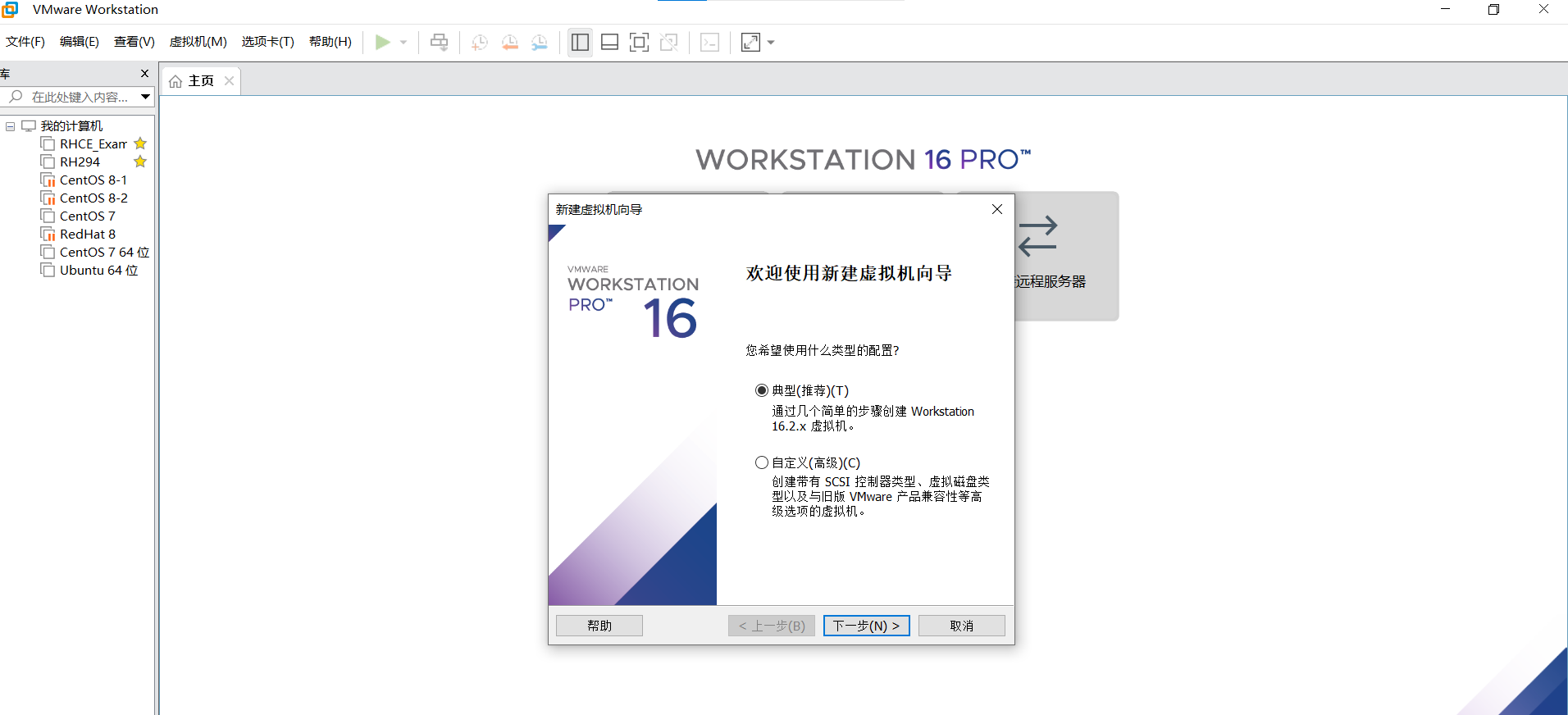Select 我的计算机 in the library tree
This screenshot has height=715, width=1568.
tap(71, 126)
